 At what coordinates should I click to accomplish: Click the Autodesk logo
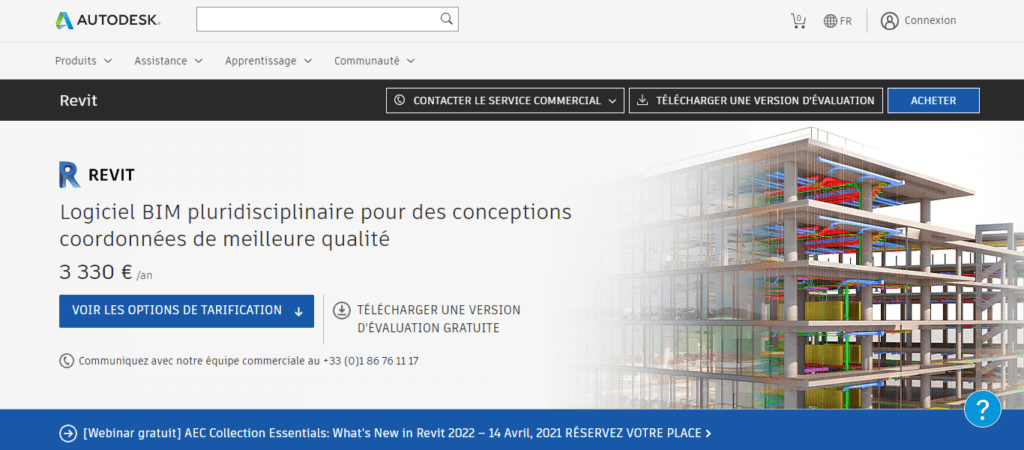coord(108,20)
